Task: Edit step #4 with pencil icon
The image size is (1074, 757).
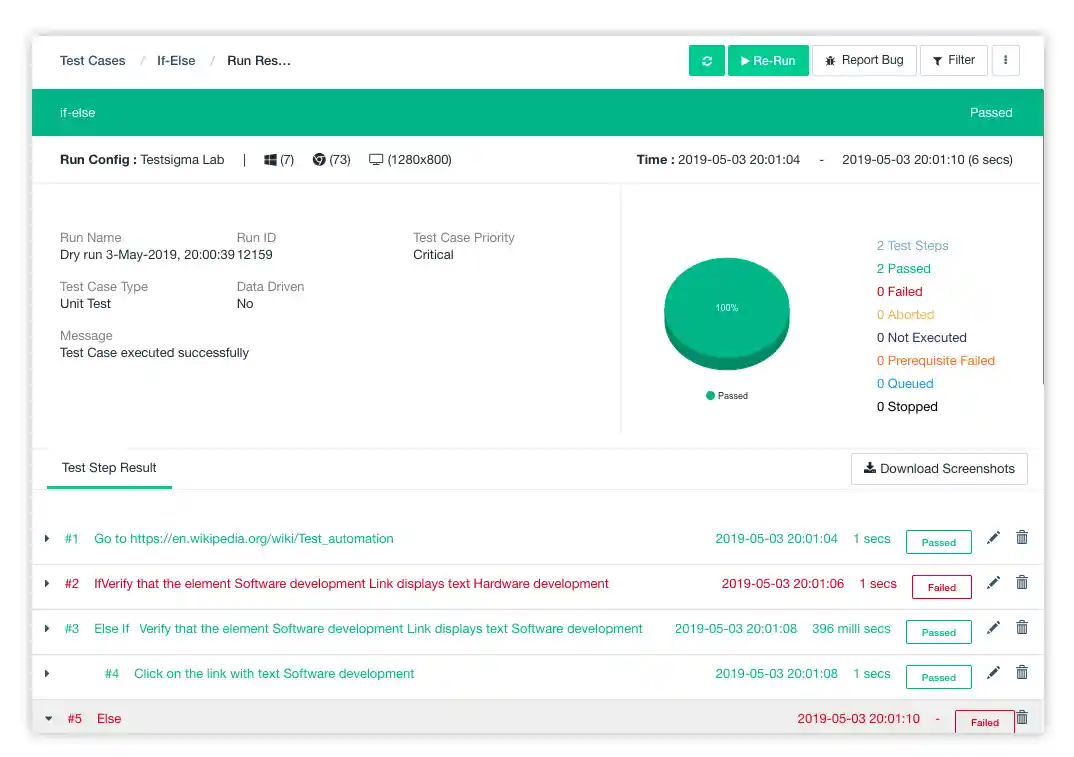Action: point(993,673)
